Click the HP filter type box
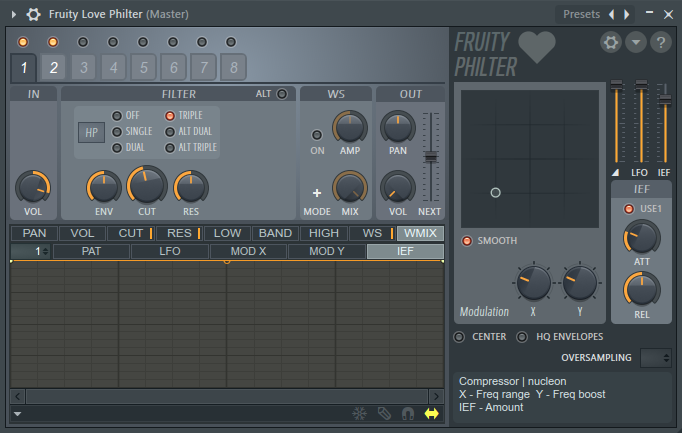This screenshot has height=433, width=682. (x=91, y=133)
